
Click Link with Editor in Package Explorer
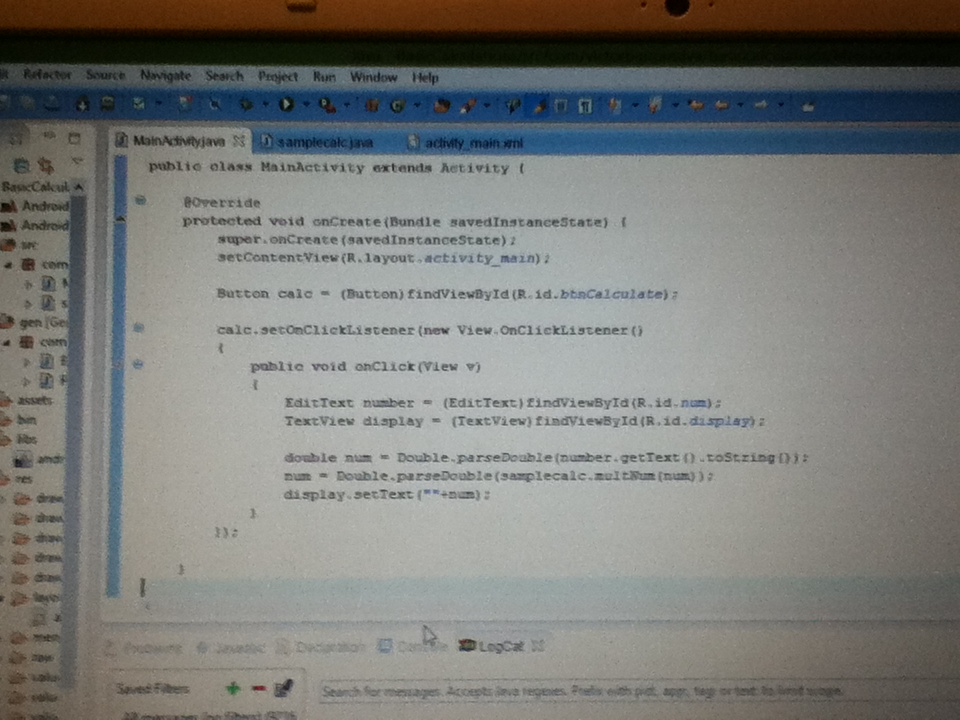45,164
